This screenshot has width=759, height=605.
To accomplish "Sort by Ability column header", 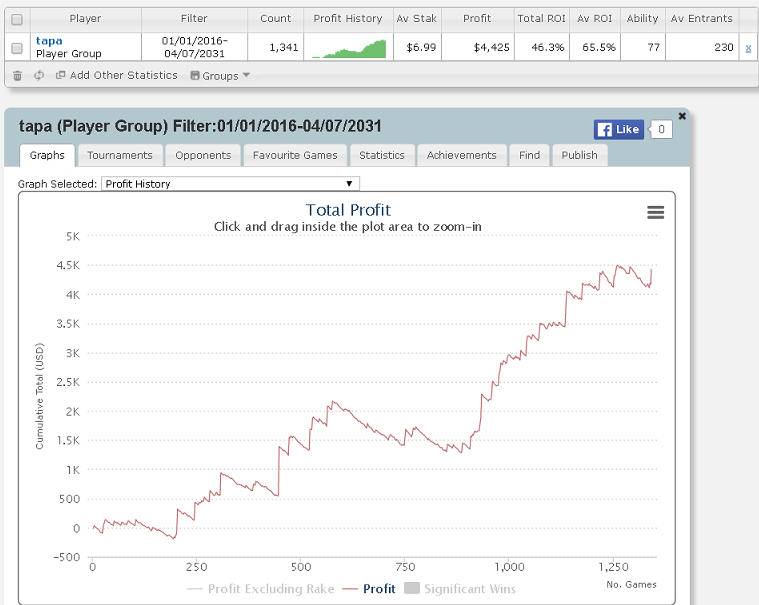I will tap(642, 19).
